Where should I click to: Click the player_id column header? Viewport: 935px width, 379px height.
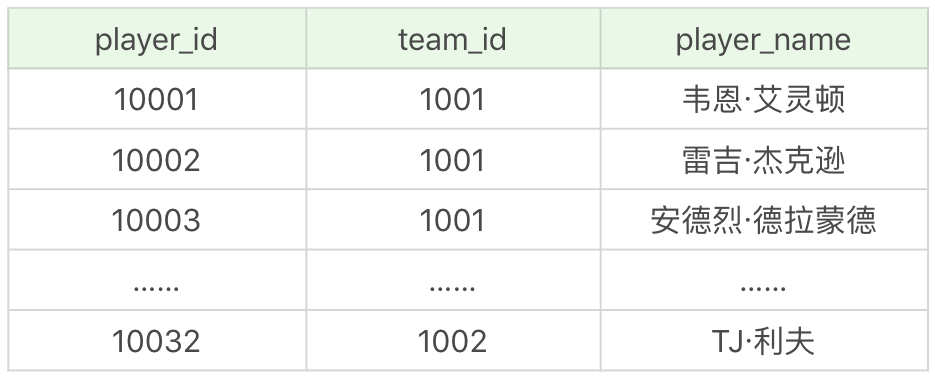(x=157, y=39)
